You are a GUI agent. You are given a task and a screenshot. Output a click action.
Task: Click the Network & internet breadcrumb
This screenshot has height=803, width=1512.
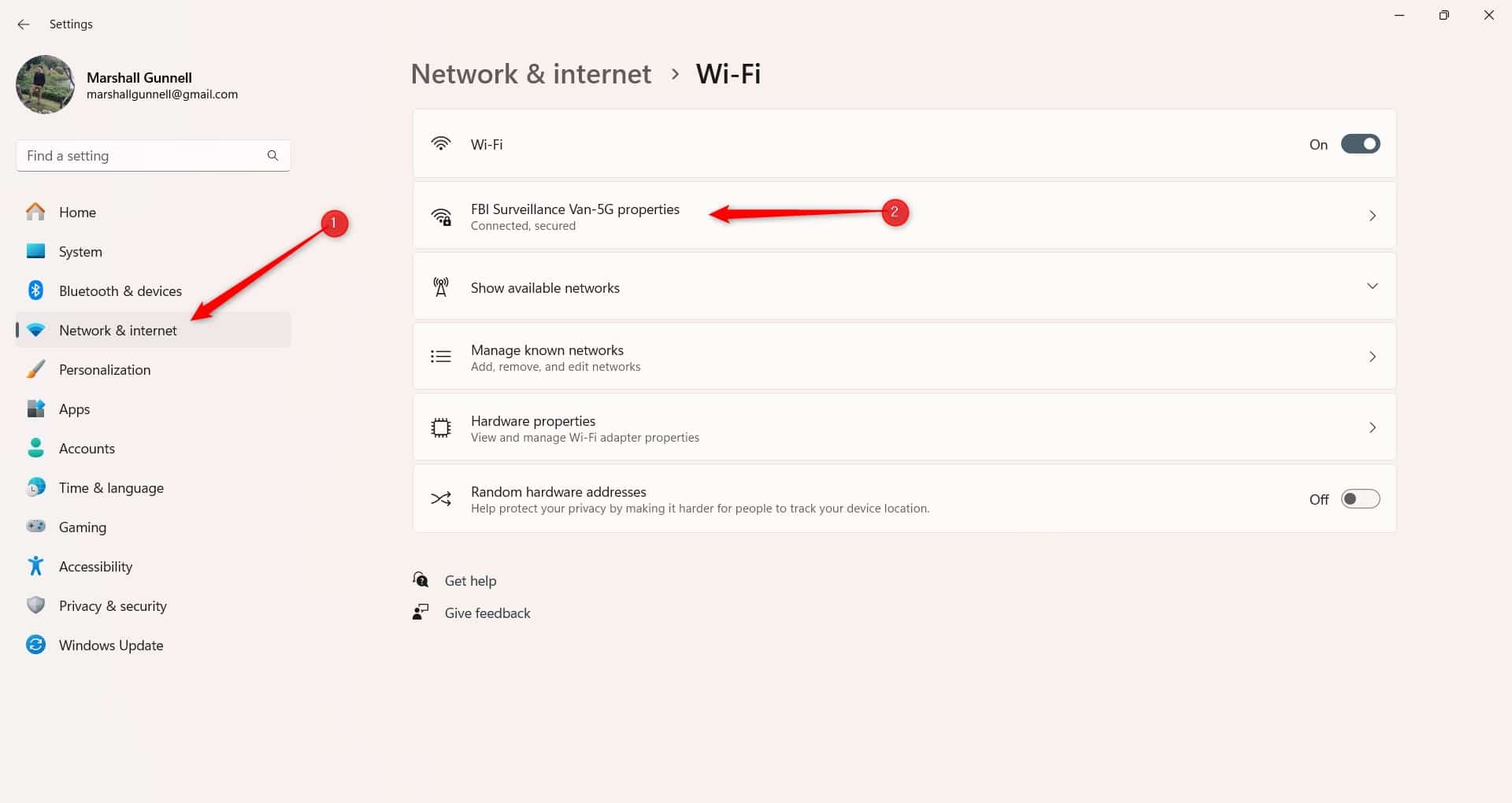[531, 74]
